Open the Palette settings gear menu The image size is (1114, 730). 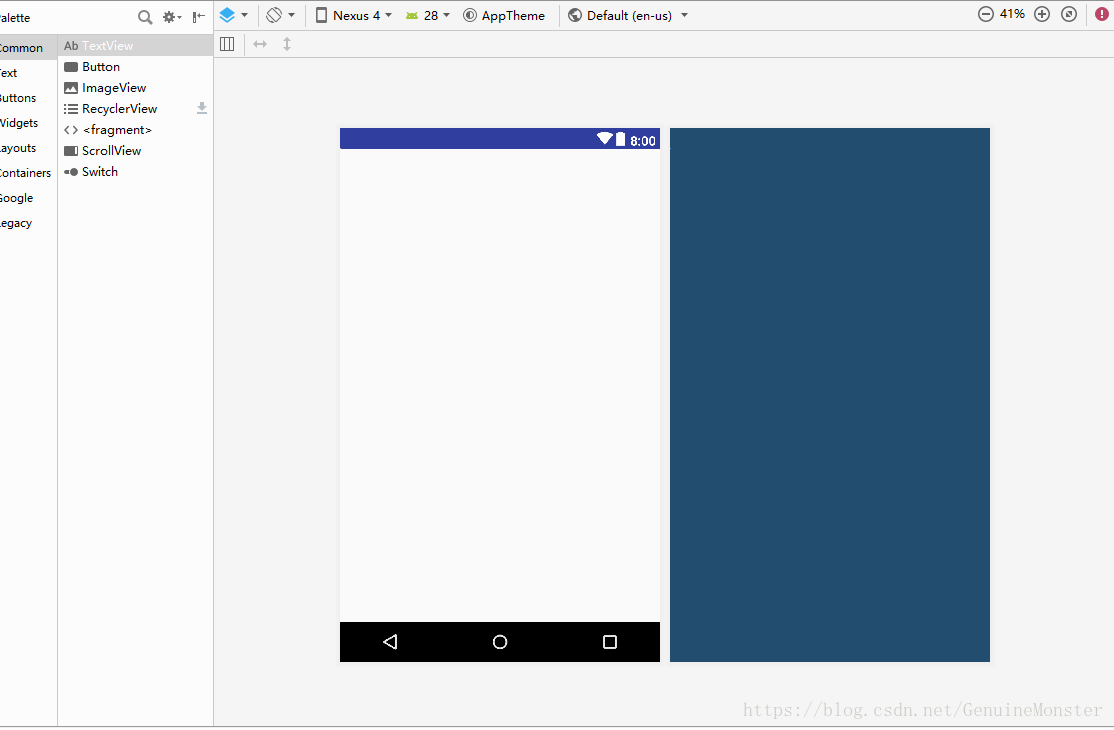coord(172,17)
